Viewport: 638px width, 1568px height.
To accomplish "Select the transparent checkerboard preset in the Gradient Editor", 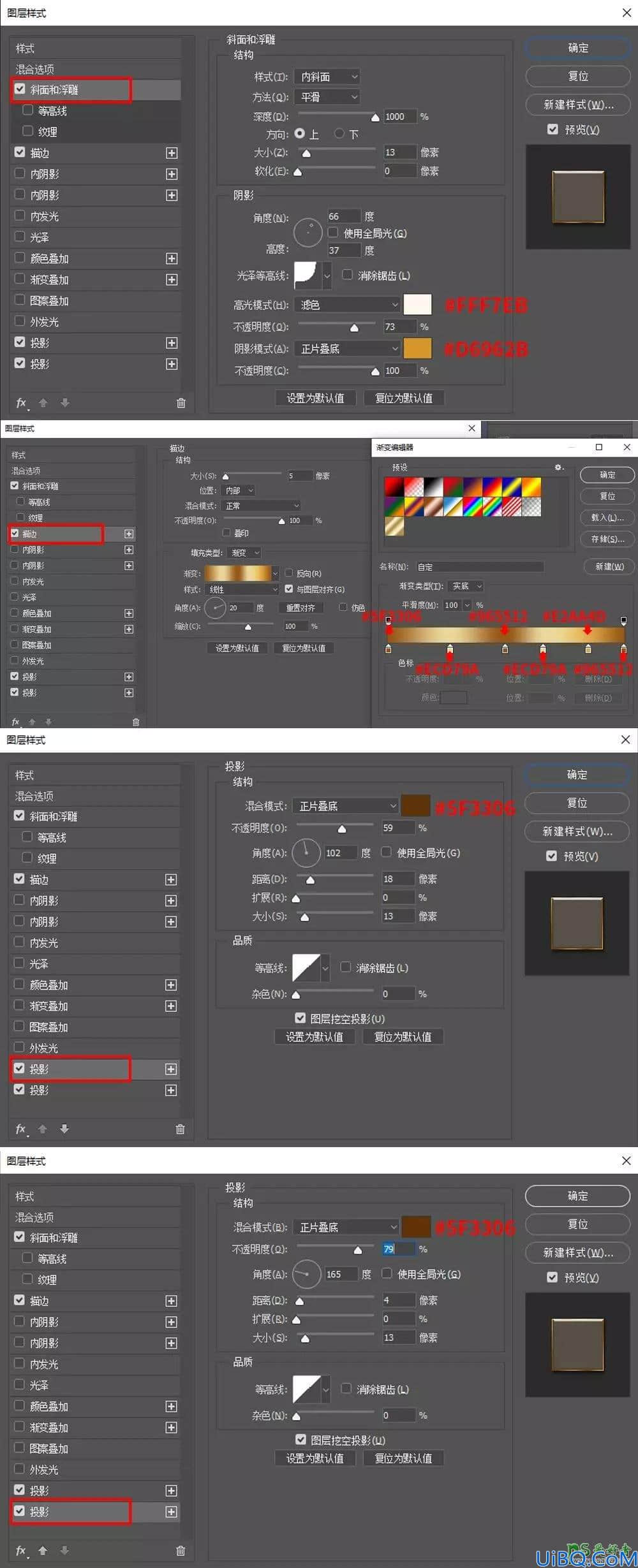I will pos(531,507).
